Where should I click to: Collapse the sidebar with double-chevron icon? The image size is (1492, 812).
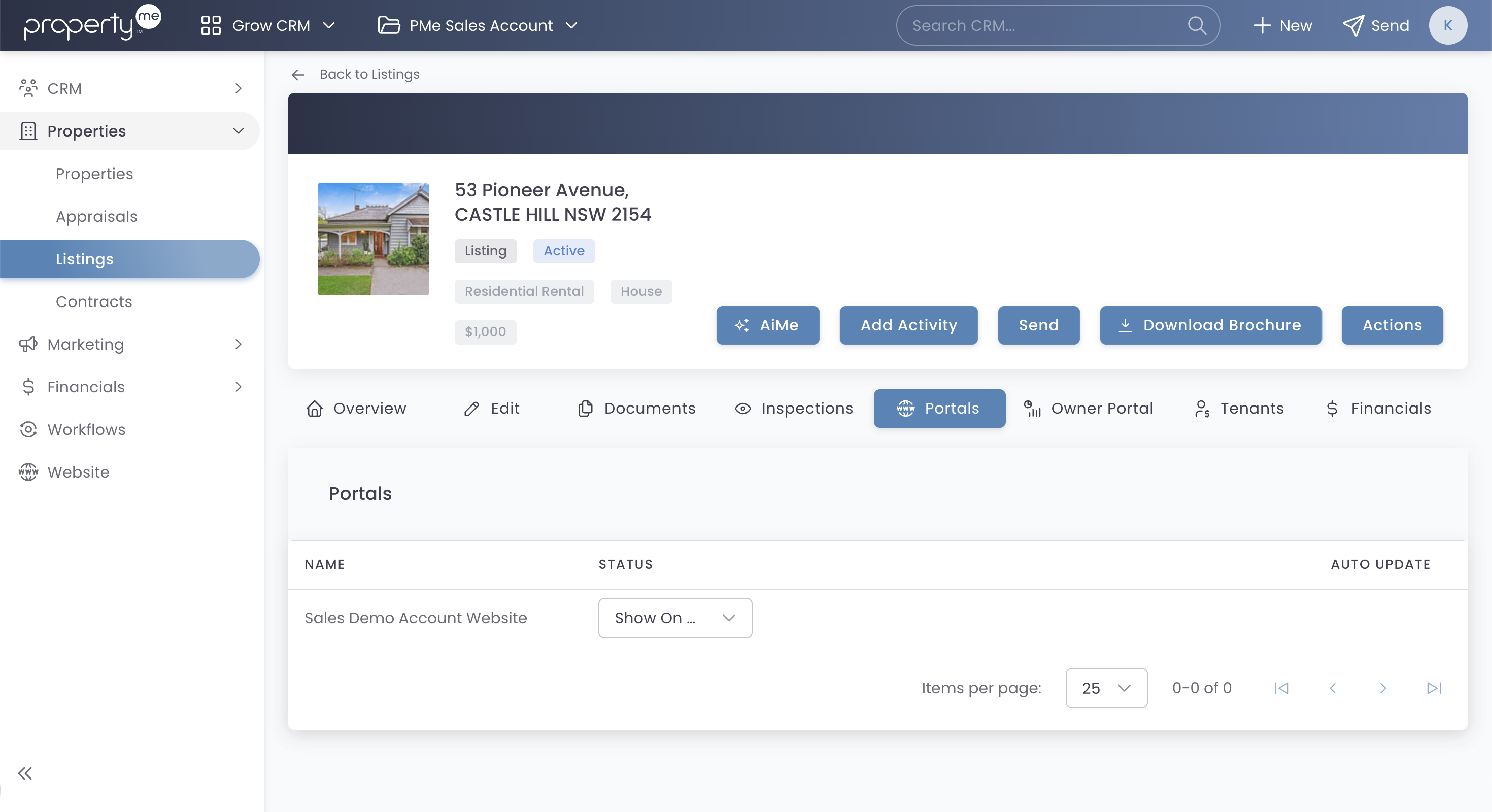25,773
